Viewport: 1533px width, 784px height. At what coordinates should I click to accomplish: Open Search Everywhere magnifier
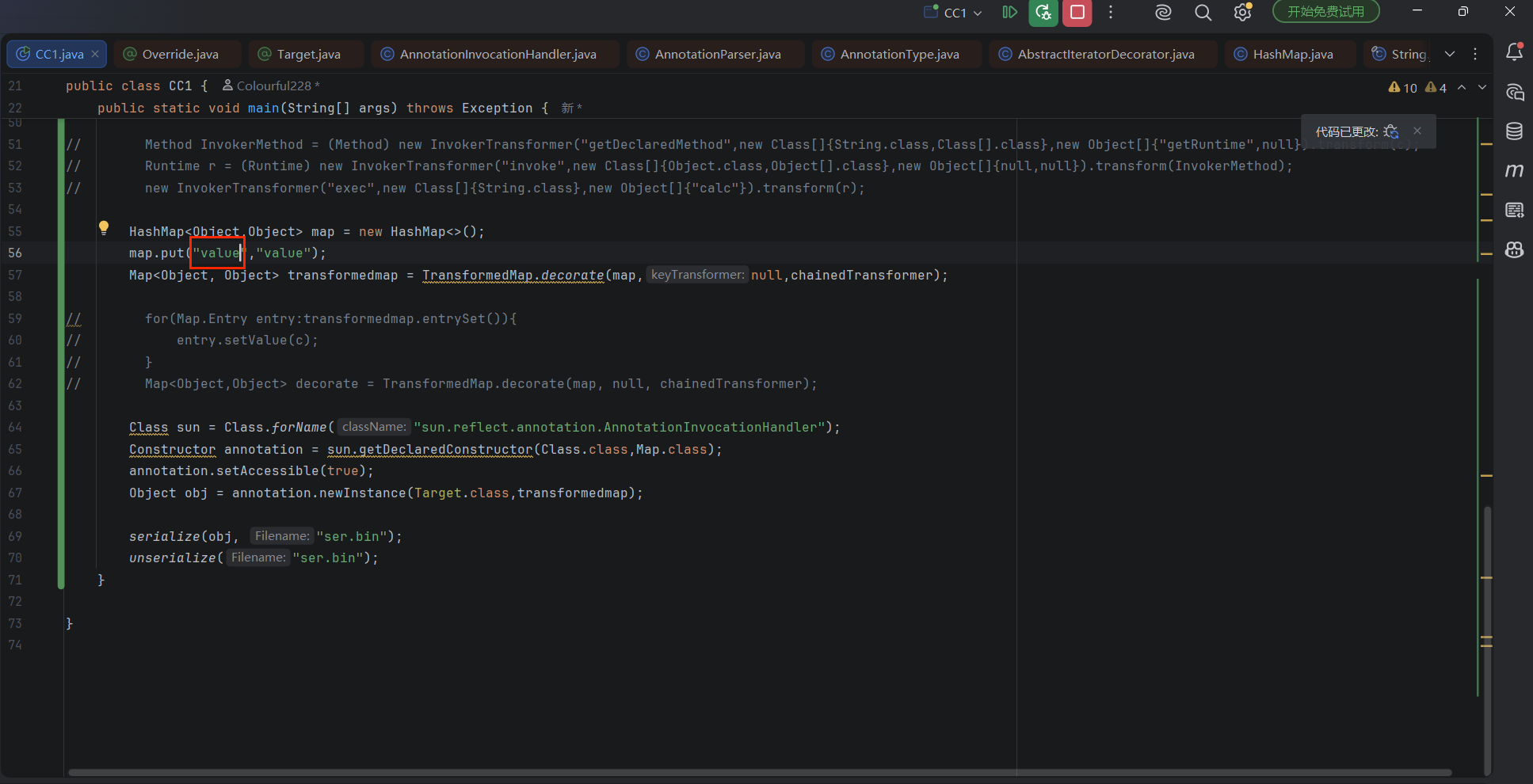[1203, 12]
